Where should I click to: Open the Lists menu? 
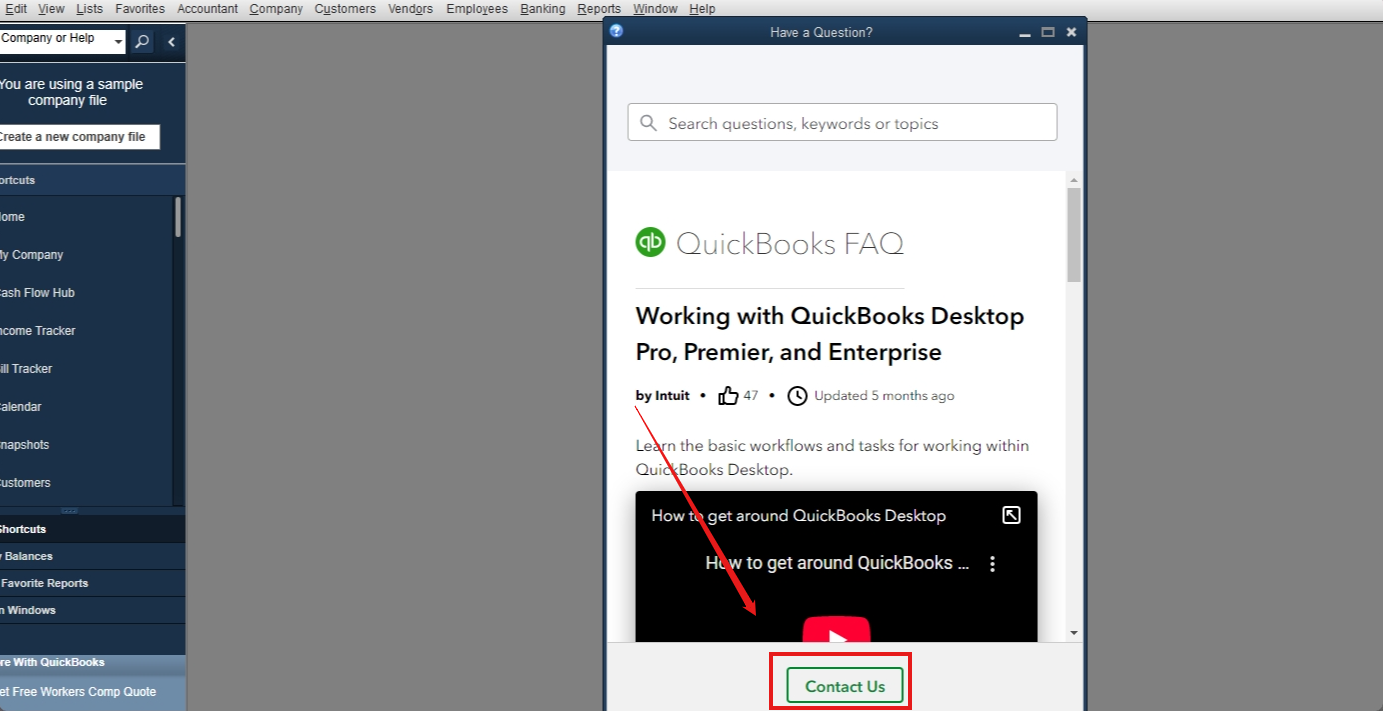point(89,9)
